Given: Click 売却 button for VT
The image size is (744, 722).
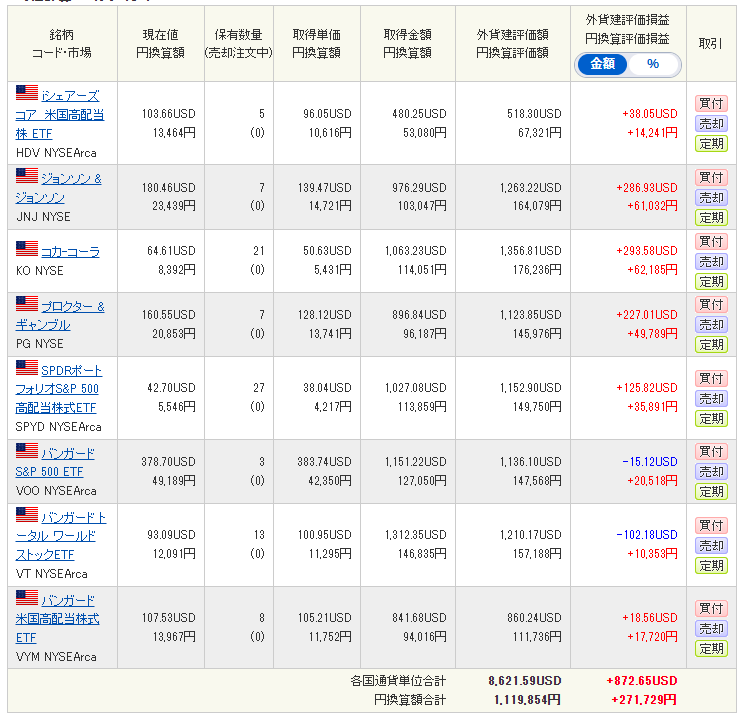Looking at the screenshot, I should pyautogui.click(x=711, y=546).
